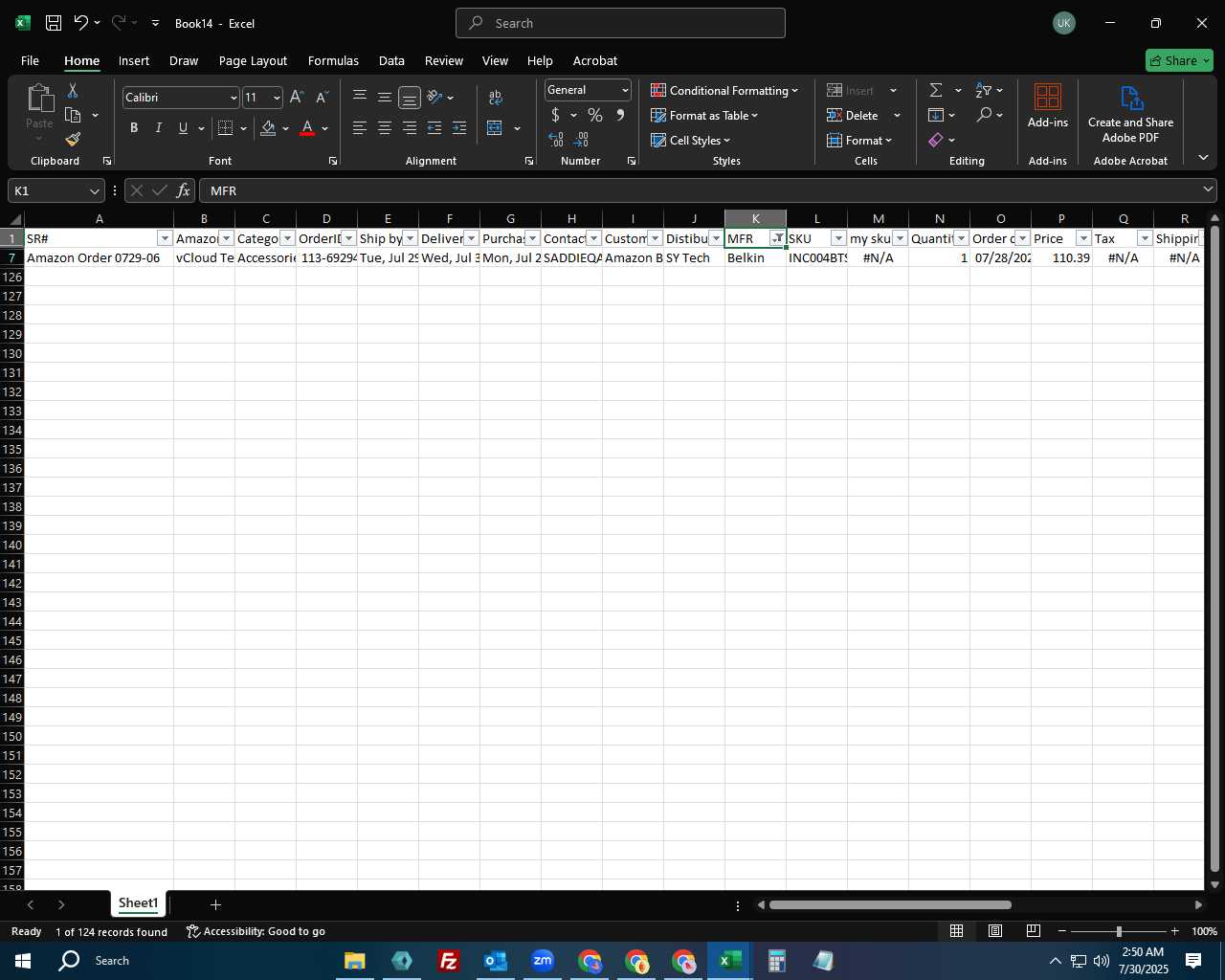The image size is (1225, 980).
Task: Open the File tab
Action: pyautogui.click(x=30, y=60)
